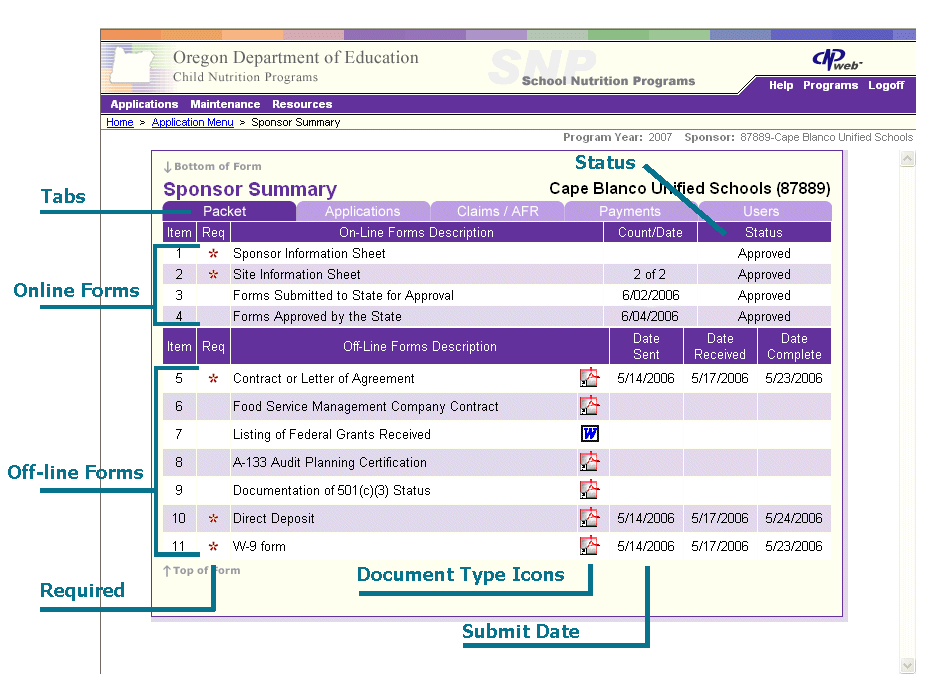Viewport: 936px width, 694px height.
Task: Go to Application Menu breadcrumb link
Action: click(192, 122)
